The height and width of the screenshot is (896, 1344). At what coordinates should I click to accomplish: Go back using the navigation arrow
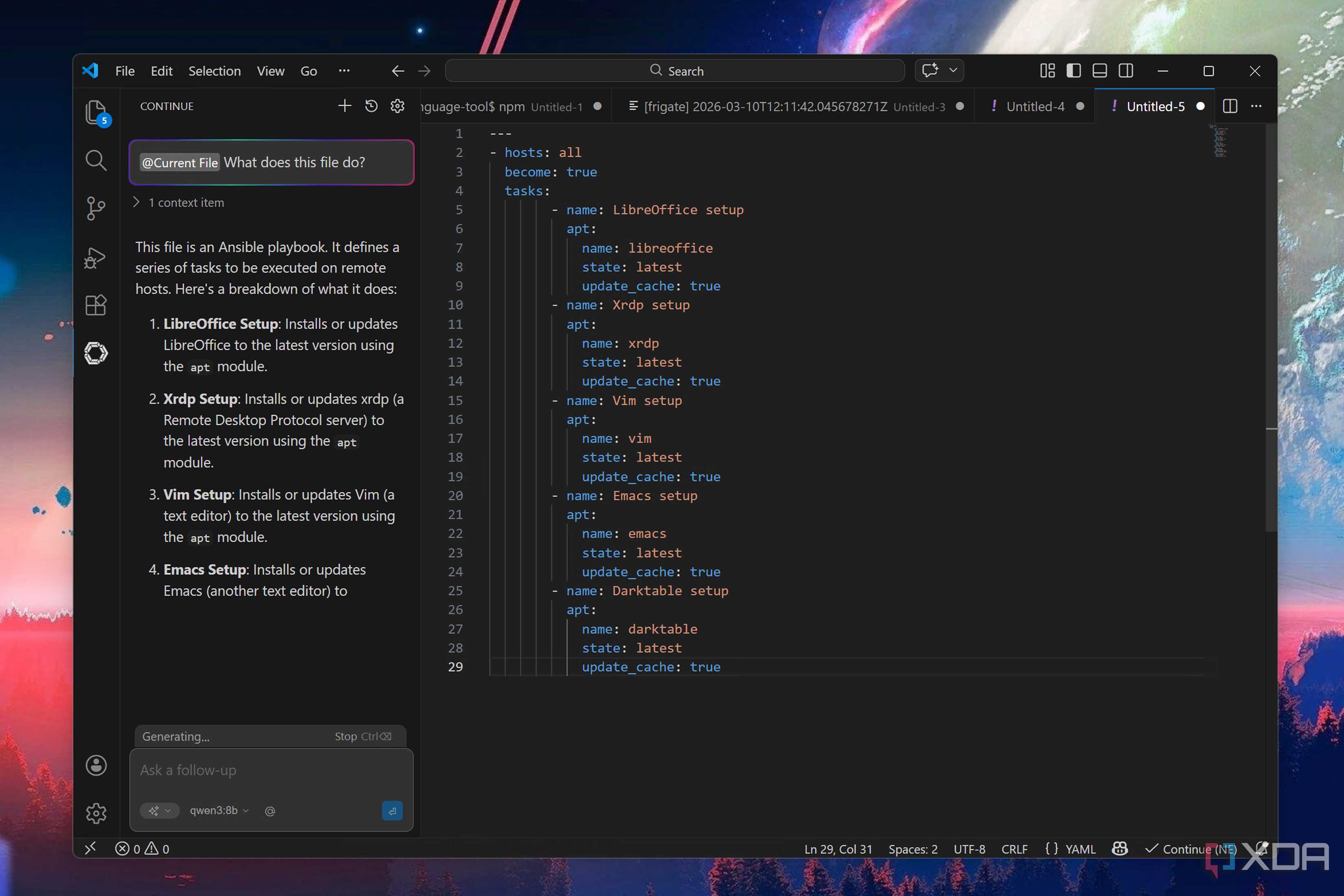(398, 71)
